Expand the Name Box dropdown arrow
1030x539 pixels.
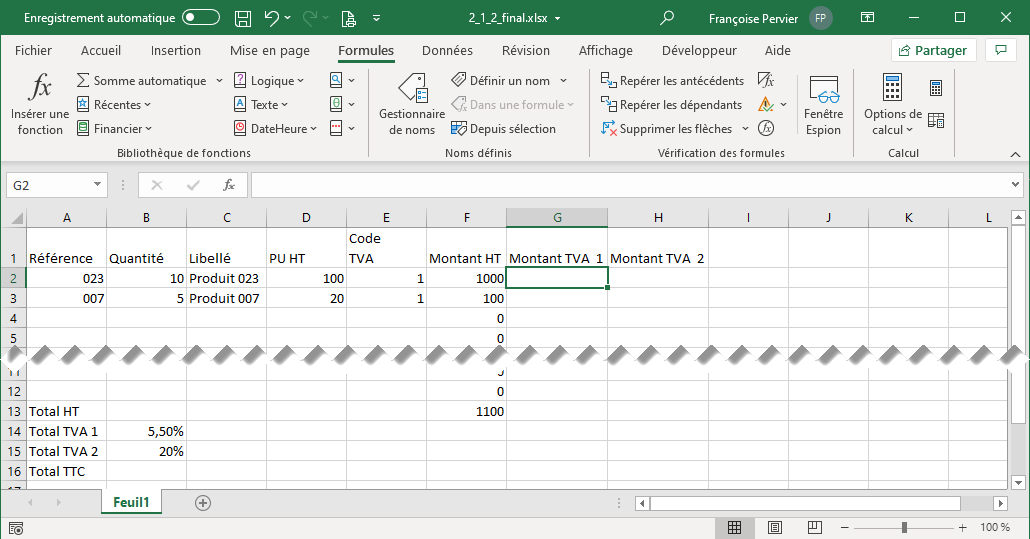[97, 185]
